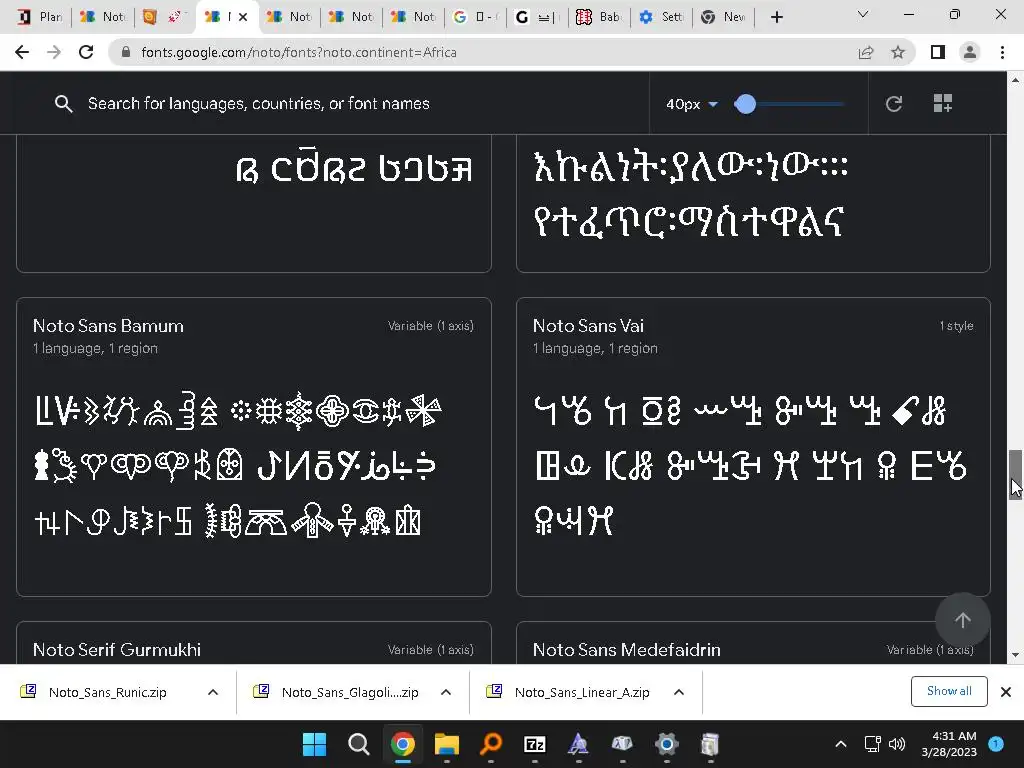Open the Noto Sans Bamum font card
Viewport: 1024px width, 768px height.
coord(253,447)
